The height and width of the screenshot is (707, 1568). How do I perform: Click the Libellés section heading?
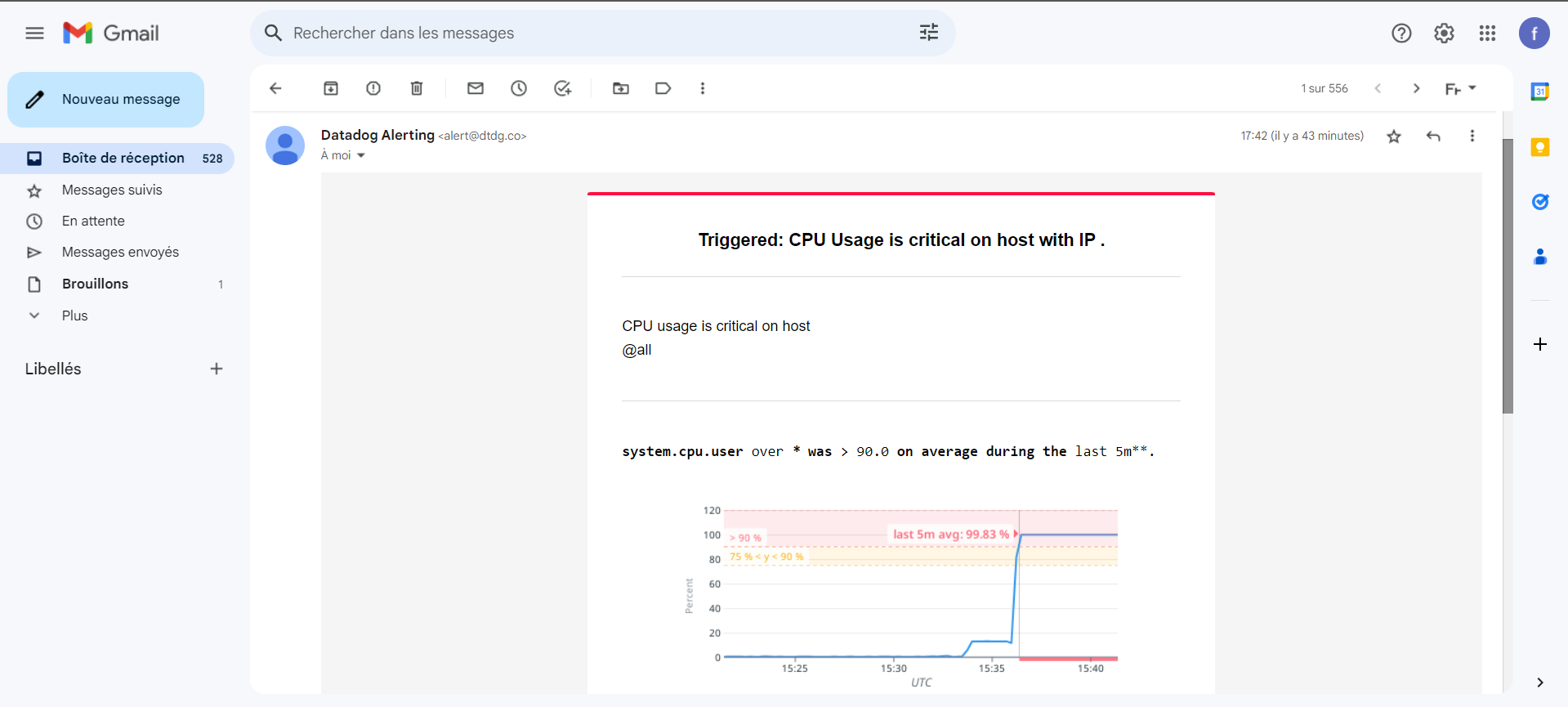tap(53, 369)
